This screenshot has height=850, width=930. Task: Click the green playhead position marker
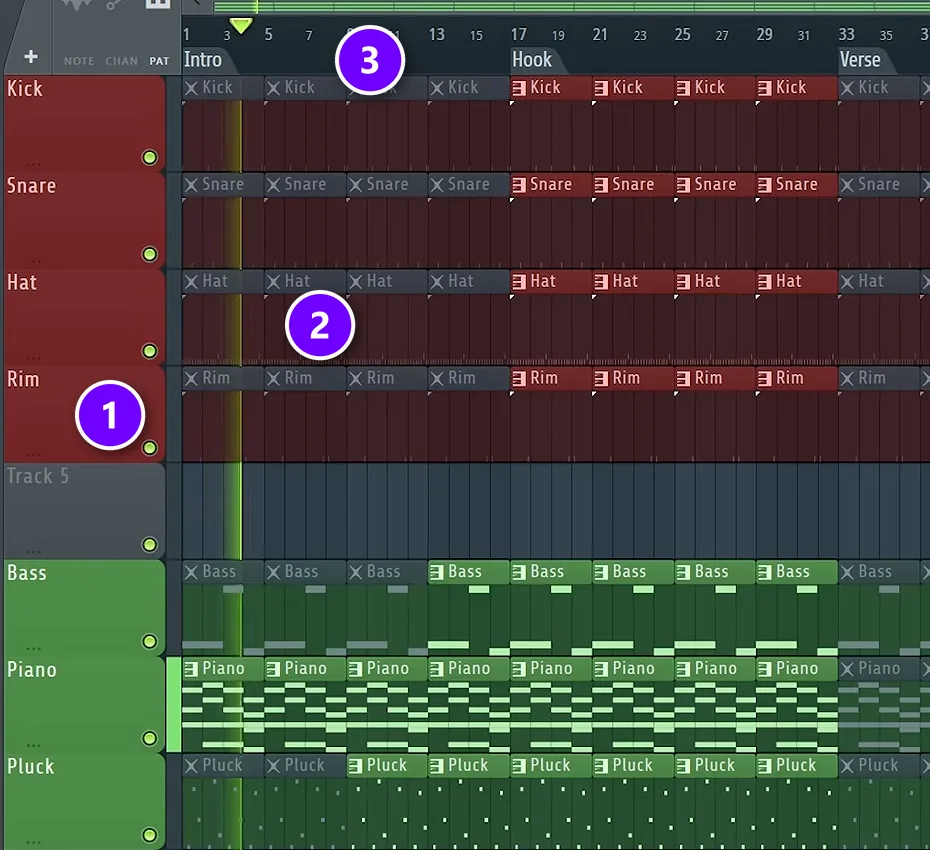click(x=241, y=26)
